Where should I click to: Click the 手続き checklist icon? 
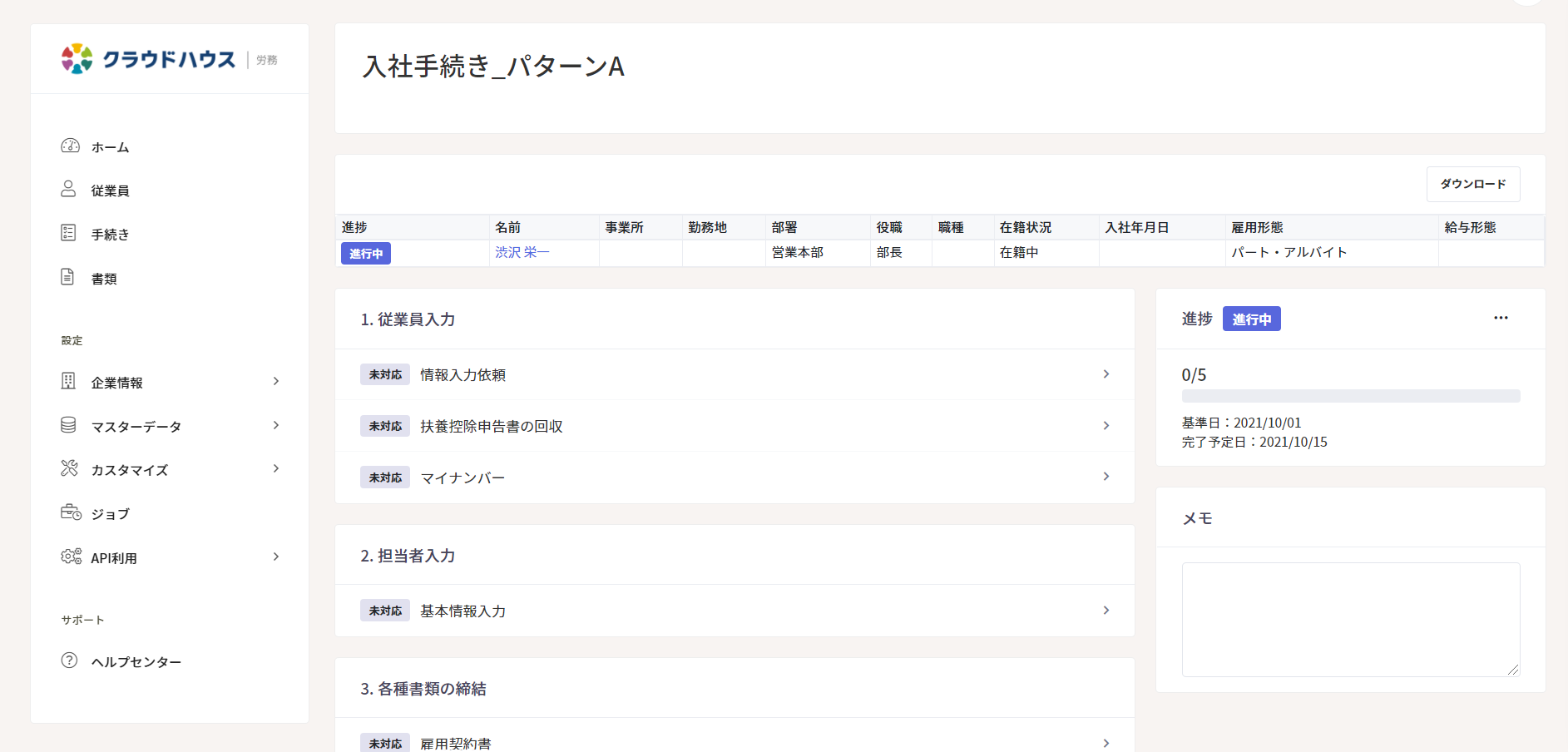coord(68,233)
